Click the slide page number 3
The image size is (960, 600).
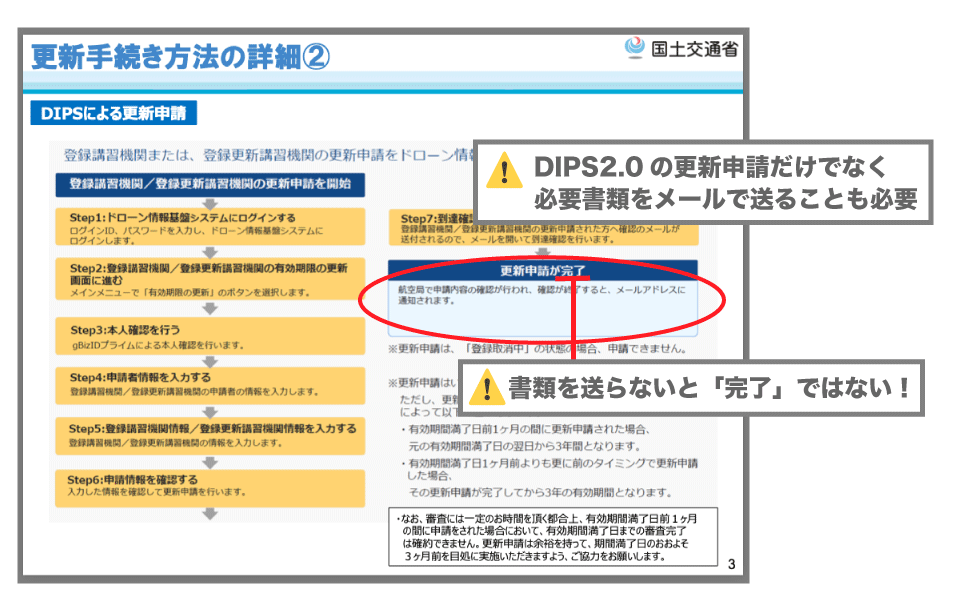point(731,564)
